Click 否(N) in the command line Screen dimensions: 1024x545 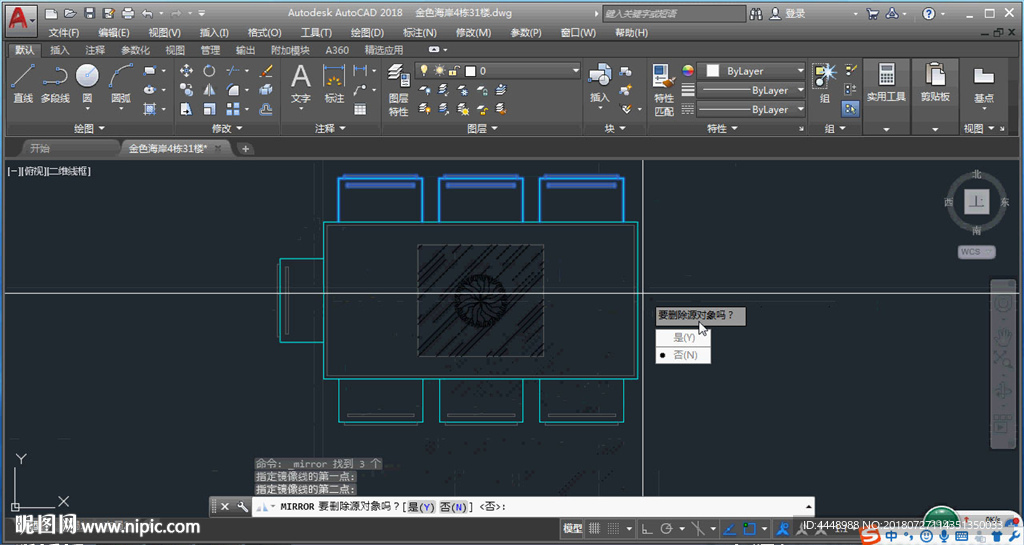tap(453, 507)
